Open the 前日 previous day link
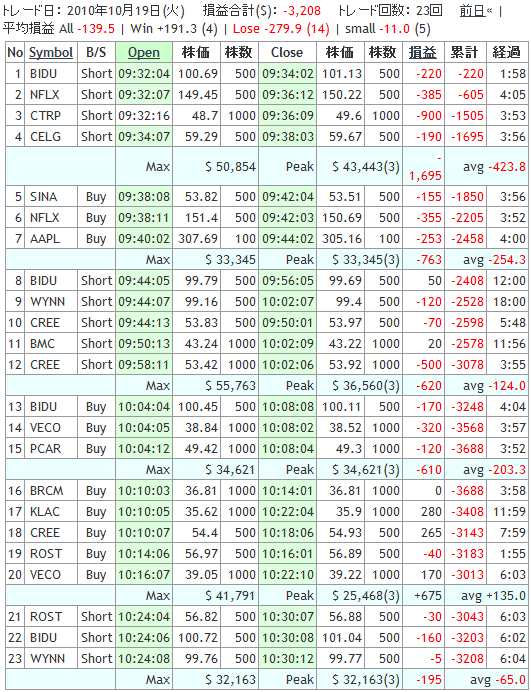Image resolution: width=531 pixels, height=692 pixels. [472, 11]
